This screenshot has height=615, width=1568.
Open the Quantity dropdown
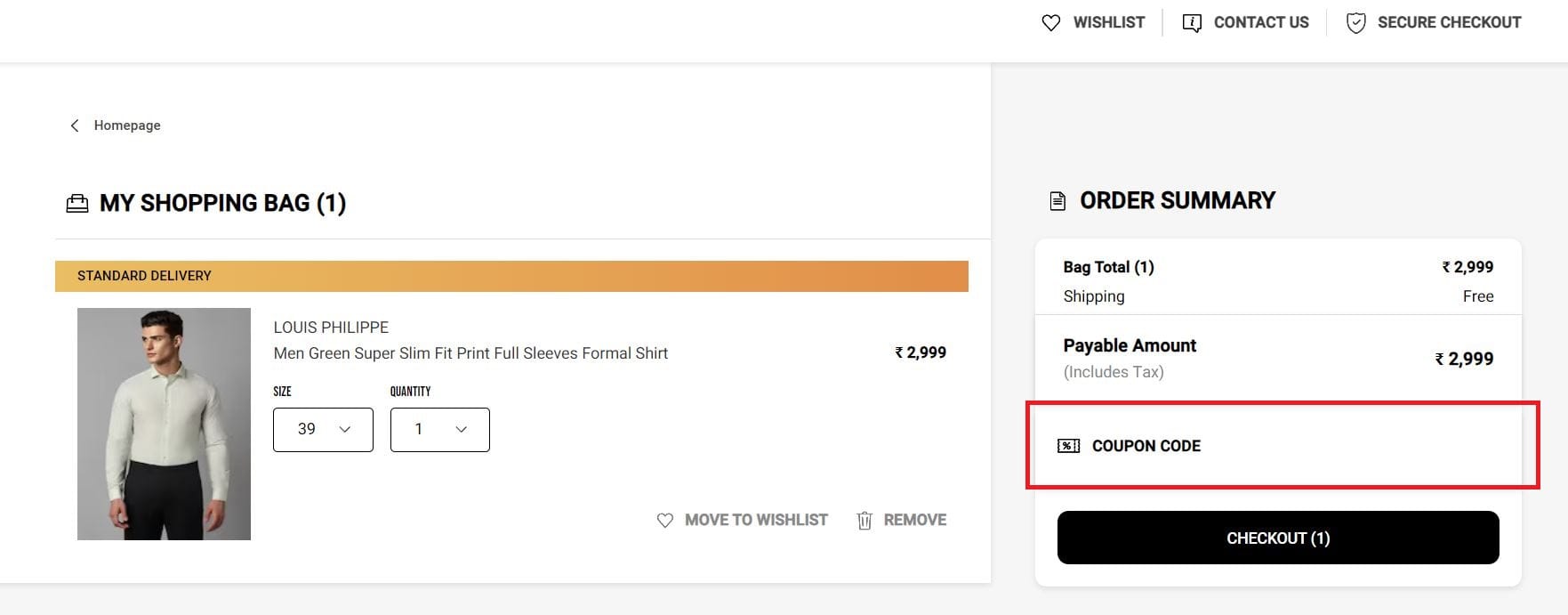[439, 430]
